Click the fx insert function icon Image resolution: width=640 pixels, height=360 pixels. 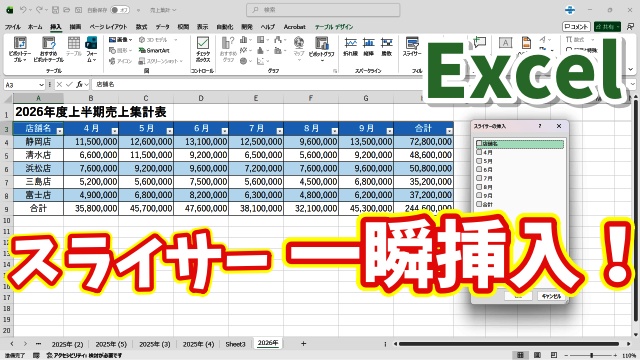(80, 84)
